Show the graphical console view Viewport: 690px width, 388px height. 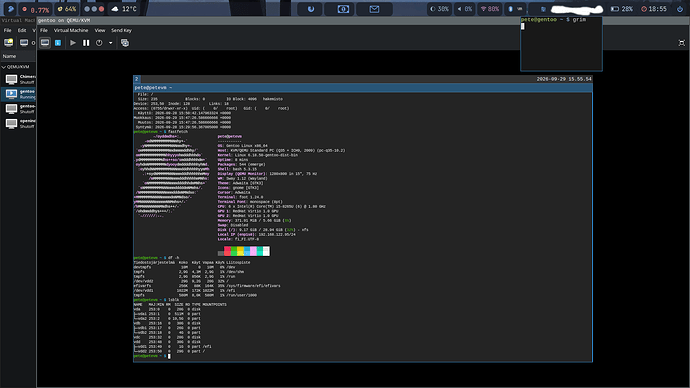[x=45, y=43]
